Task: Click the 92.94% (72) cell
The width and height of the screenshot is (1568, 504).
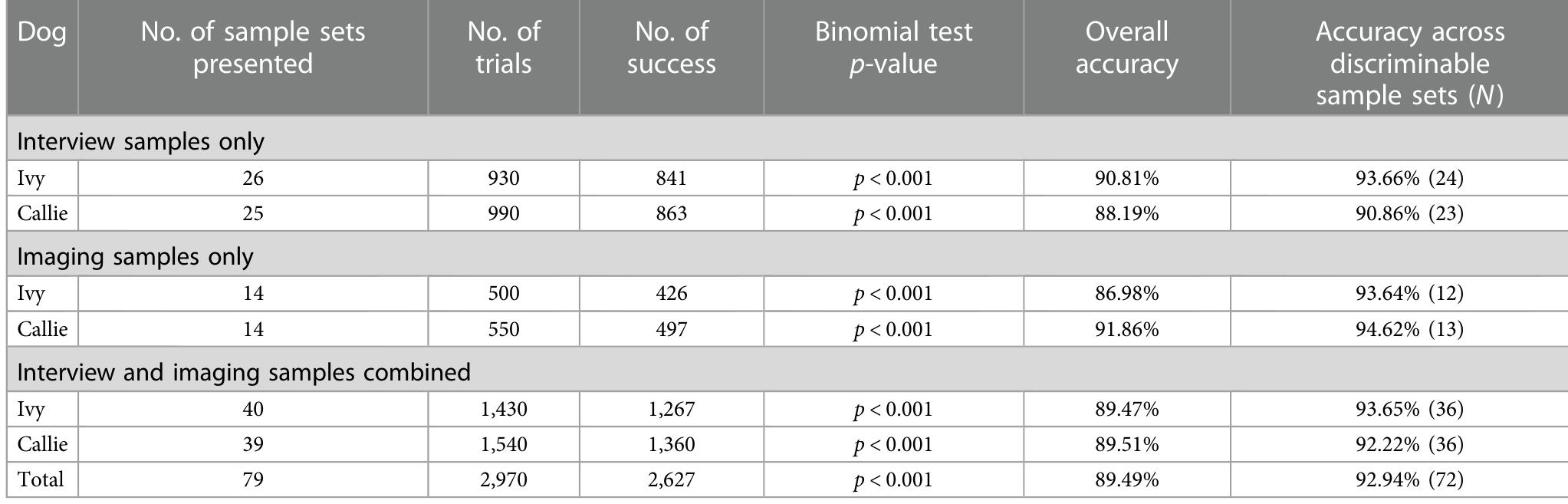Action: point(1409,480)
